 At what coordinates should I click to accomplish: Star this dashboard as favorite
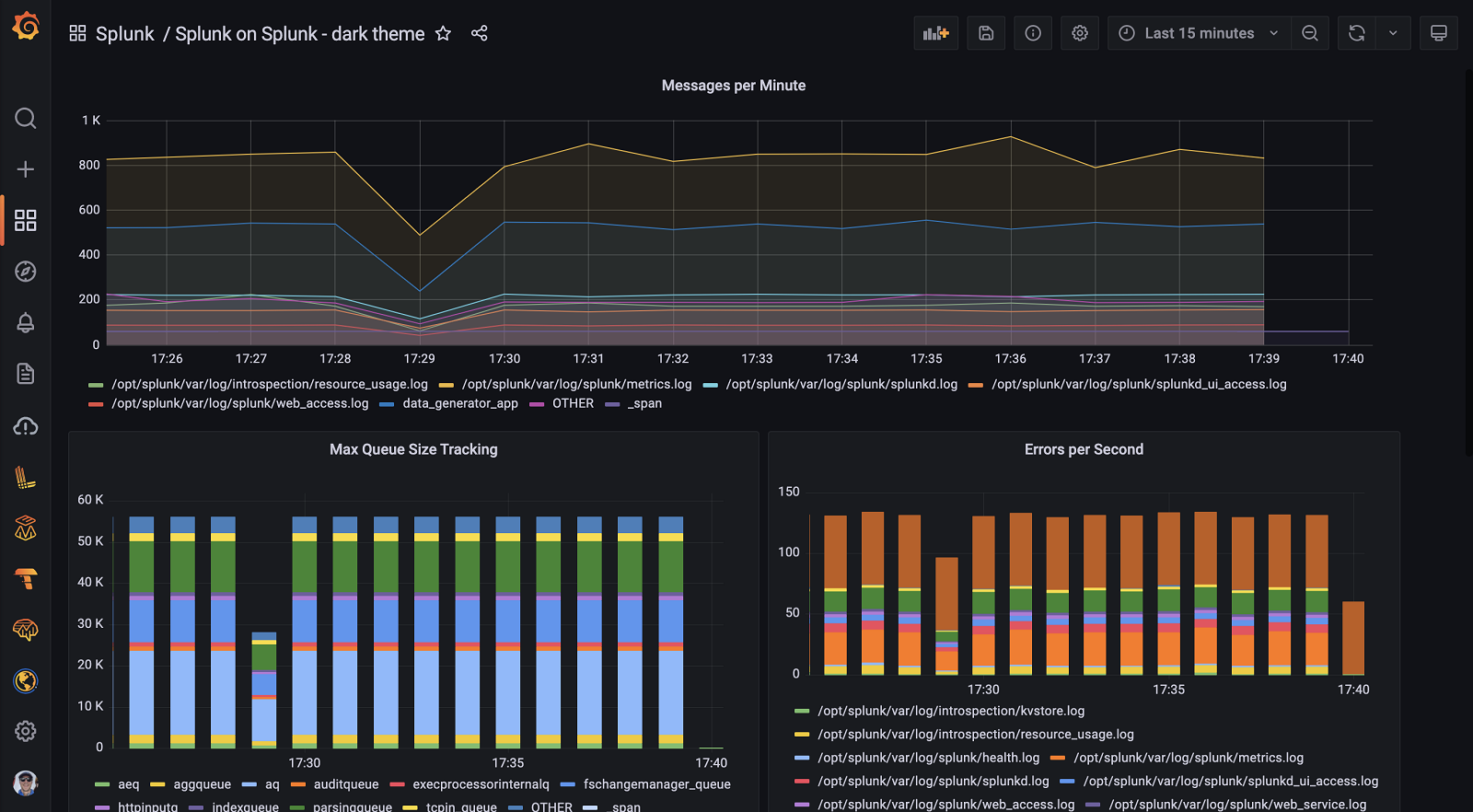click(x=443, y=33)
